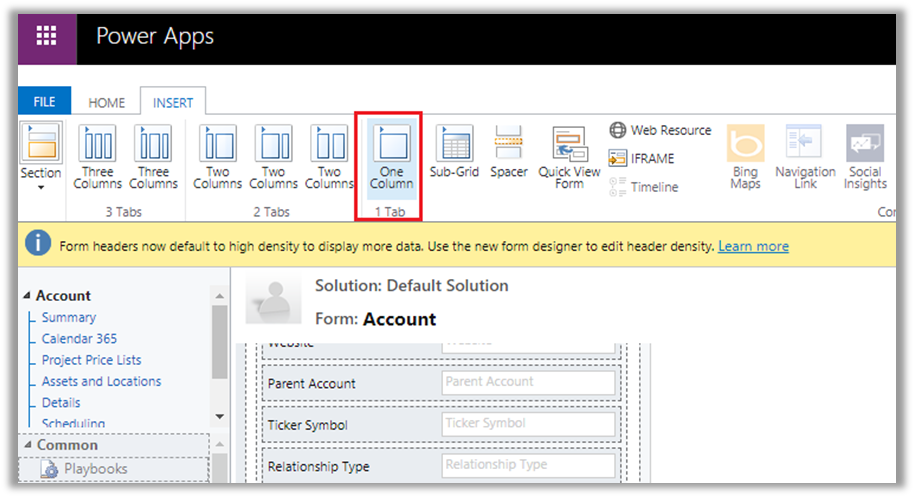This screenshot has width=915, height=497.
Task: Select the Ticker Symbol field
Action: point(528,424)
